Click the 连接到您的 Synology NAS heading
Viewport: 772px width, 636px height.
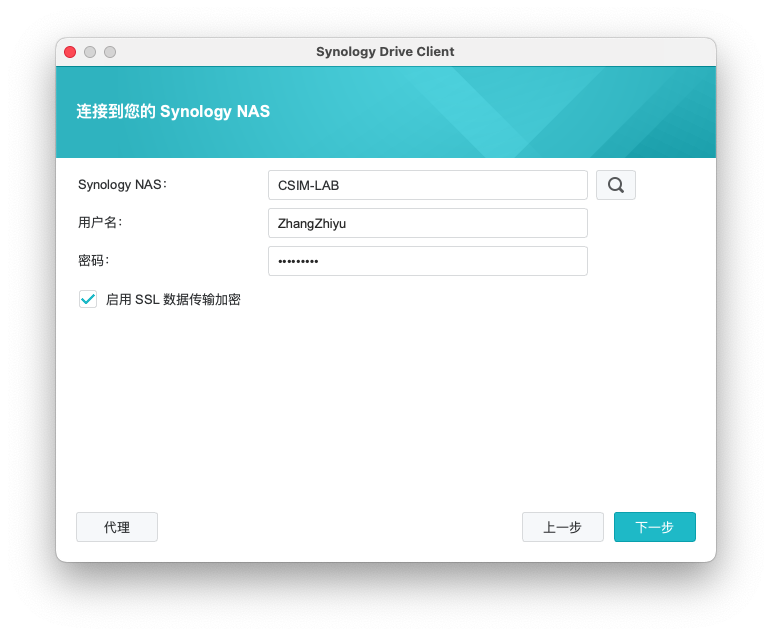click(x=173, y=112)
